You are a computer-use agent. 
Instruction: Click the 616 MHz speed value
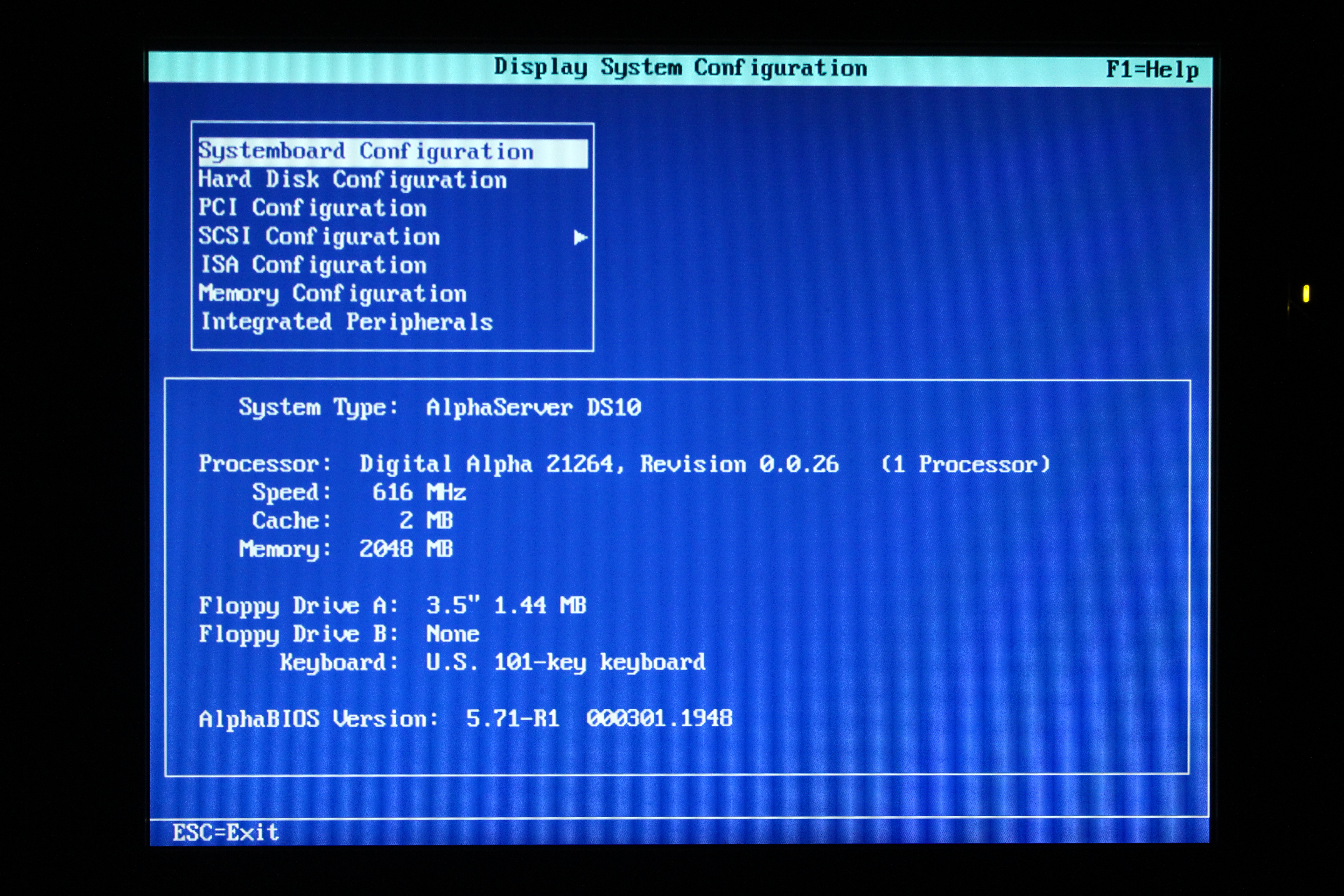[419, 493]
